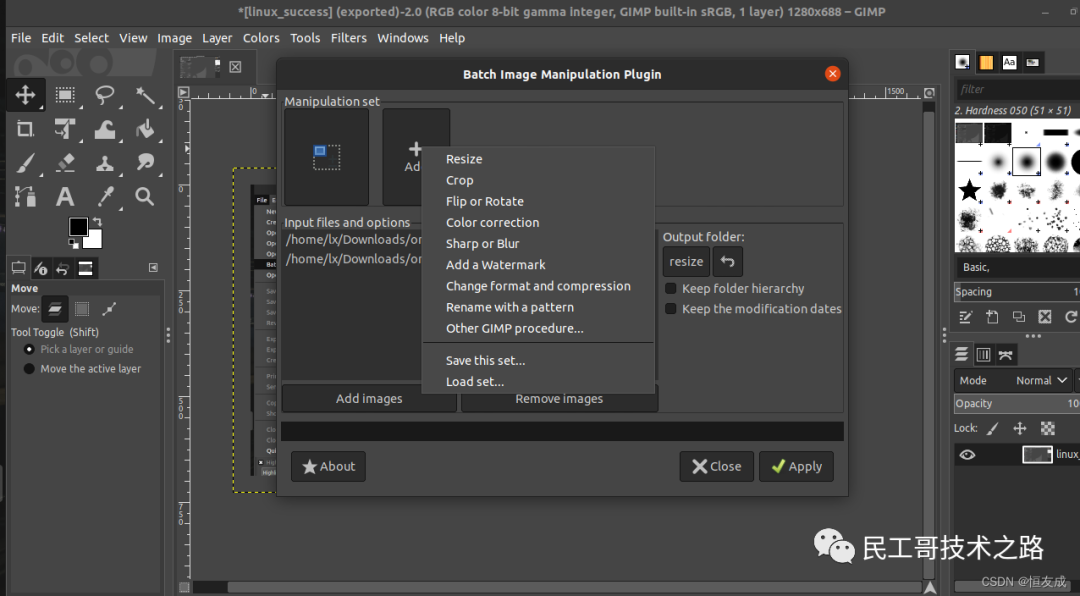Switch to the Images dock tab
Image resolution: width=1080 pixels, height=596 pixels.
tap(85, 268)
